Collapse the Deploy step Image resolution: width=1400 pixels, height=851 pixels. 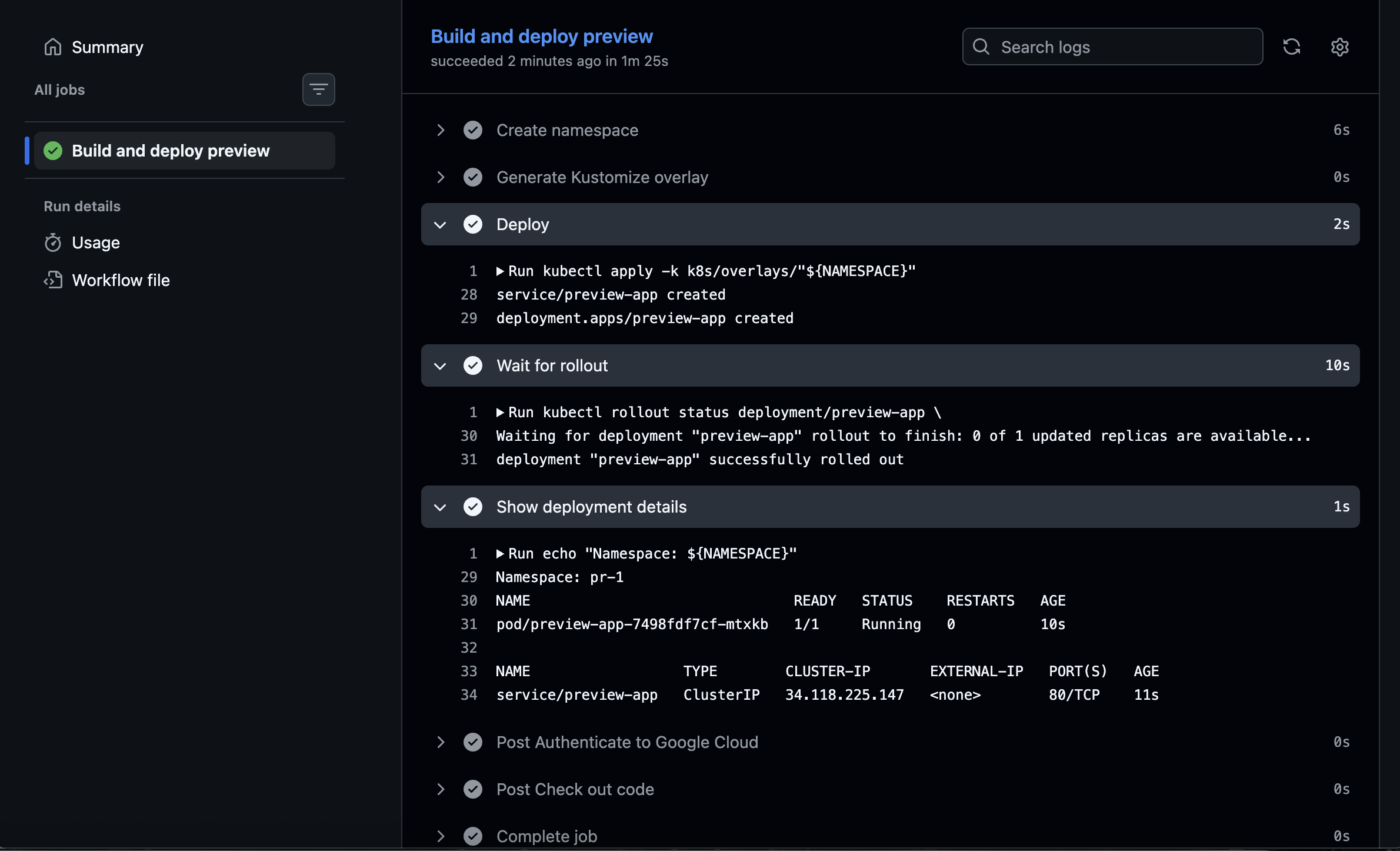tap(440, 225)
